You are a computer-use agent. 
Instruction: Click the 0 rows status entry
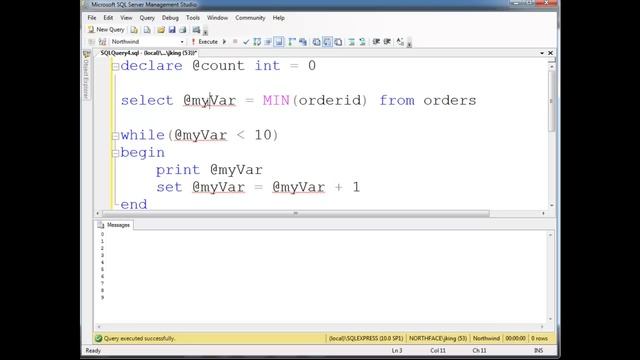pyautogui.click(x=539, y=338)
